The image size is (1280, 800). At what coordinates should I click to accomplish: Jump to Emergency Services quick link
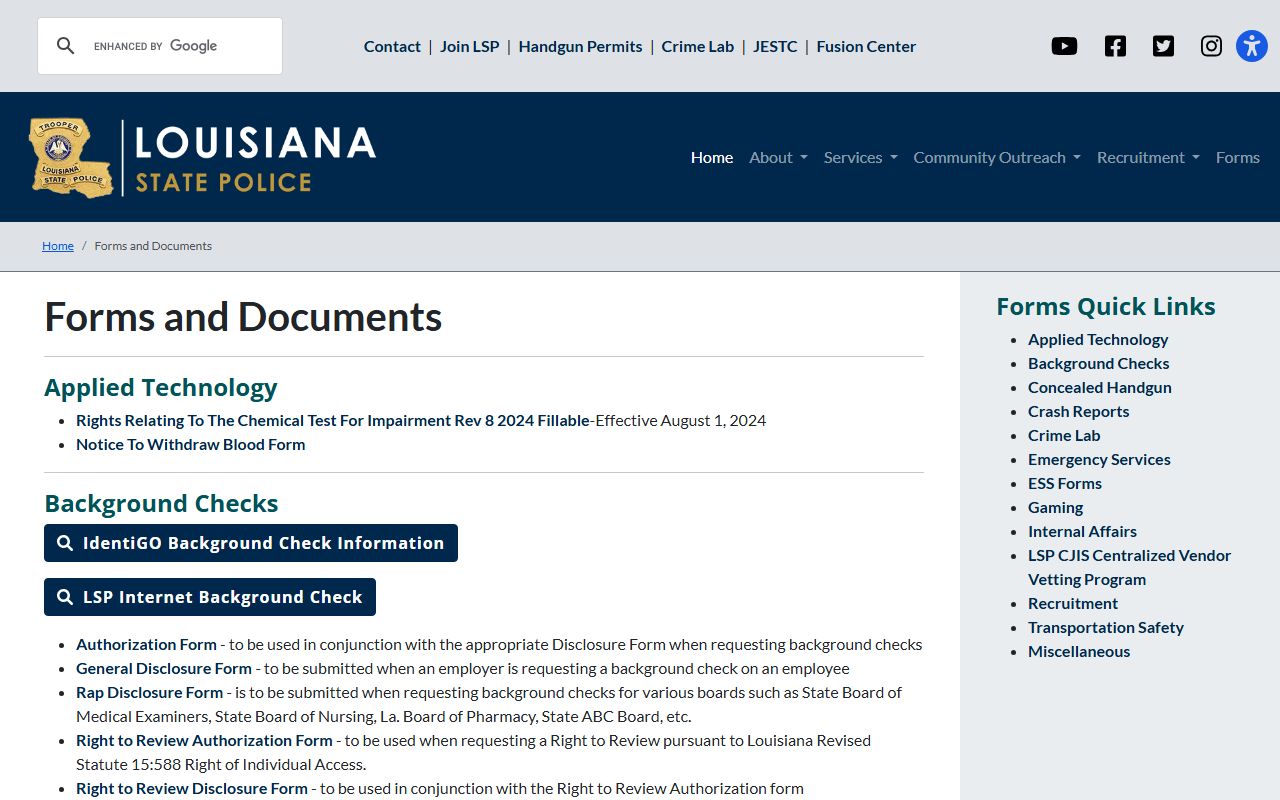pos(1099,459)
